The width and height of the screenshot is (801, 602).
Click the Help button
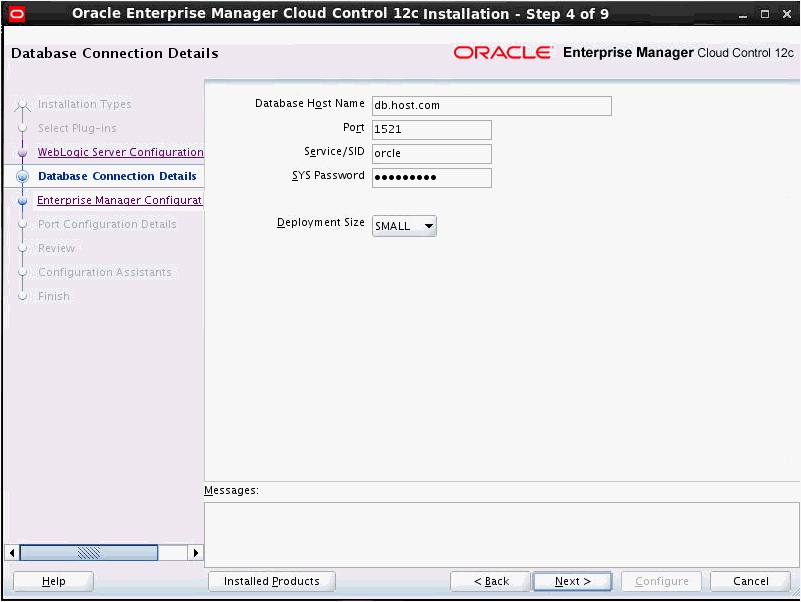click(x=54, y=581)
